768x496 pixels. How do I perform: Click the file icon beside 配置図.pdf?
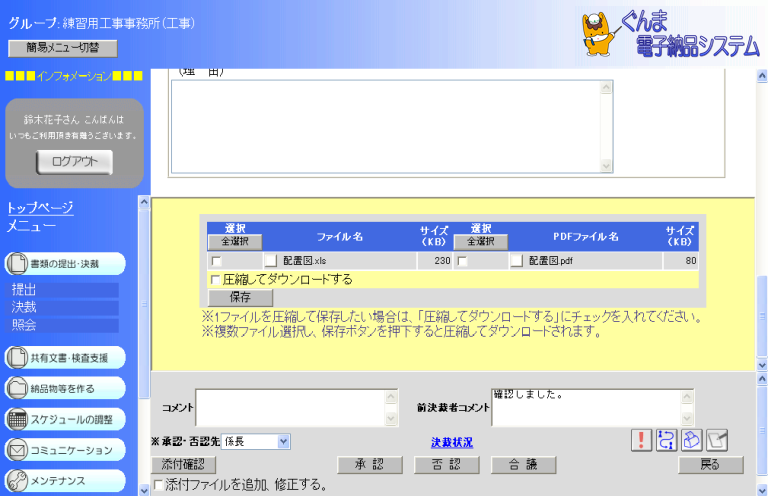pyautogui.click(x=517, y=260)
